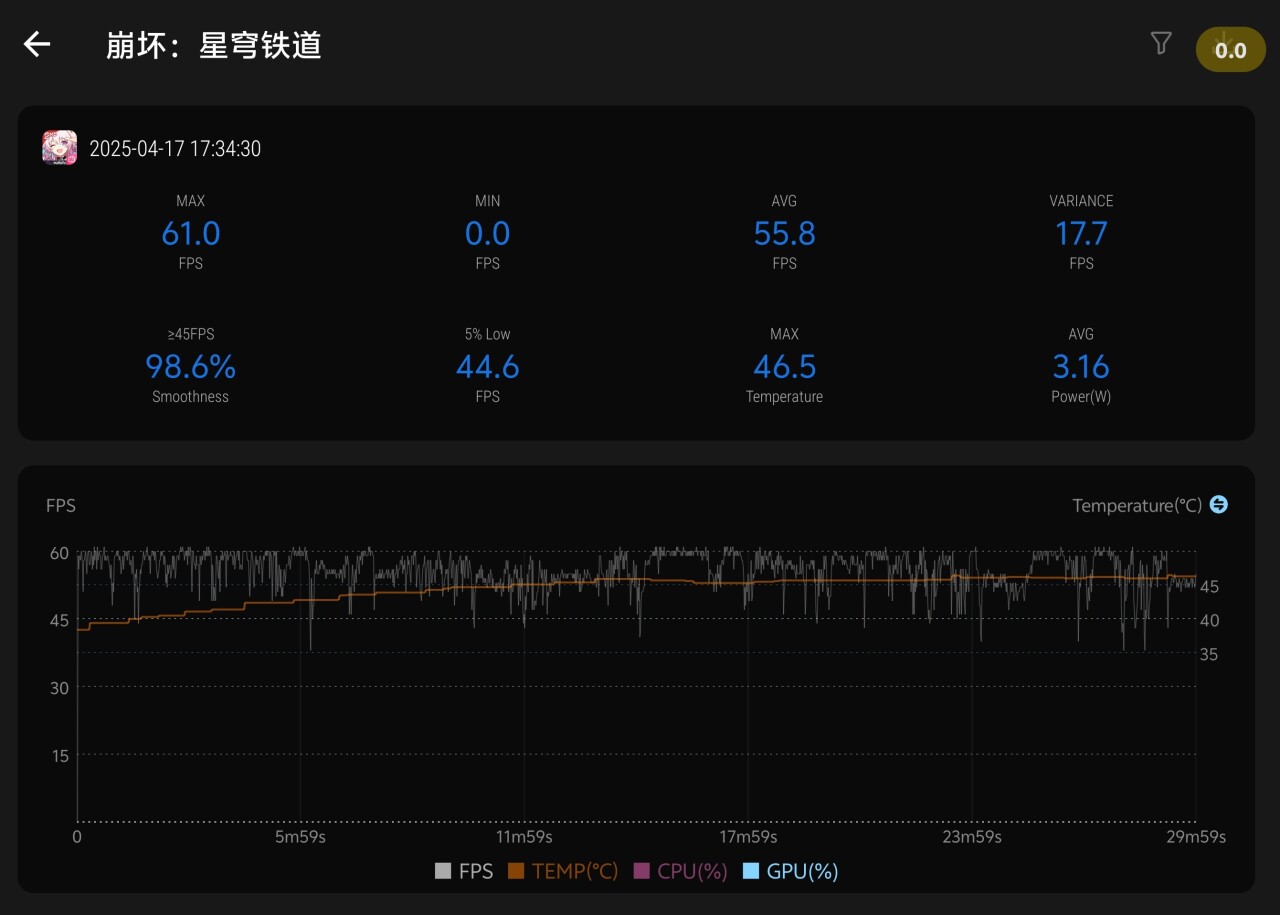Click the 5m59s time axis marker

(x=300, y=837)
